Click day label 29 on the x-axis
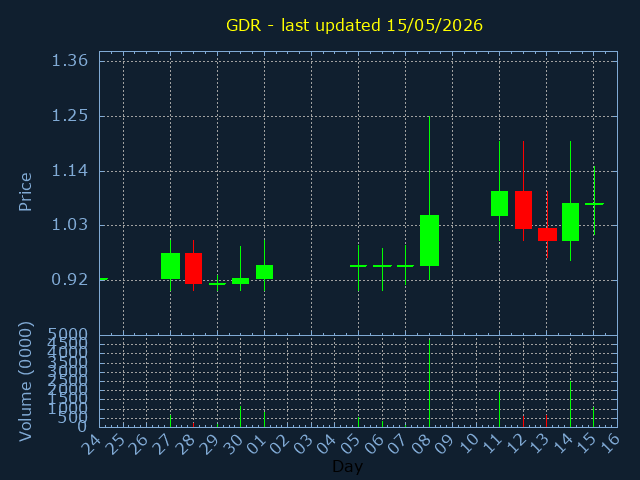This screenshot has height=480, width=640. 209,444
